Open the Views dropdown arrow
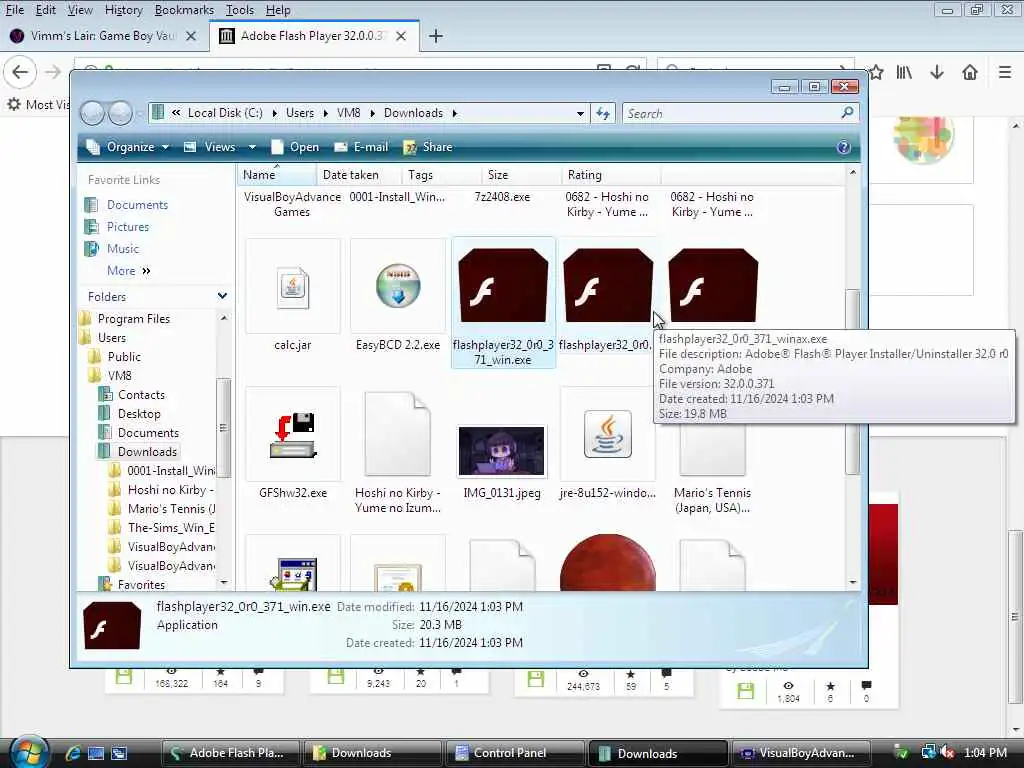This screenshot has width=1024, height=768. [252, 148]
